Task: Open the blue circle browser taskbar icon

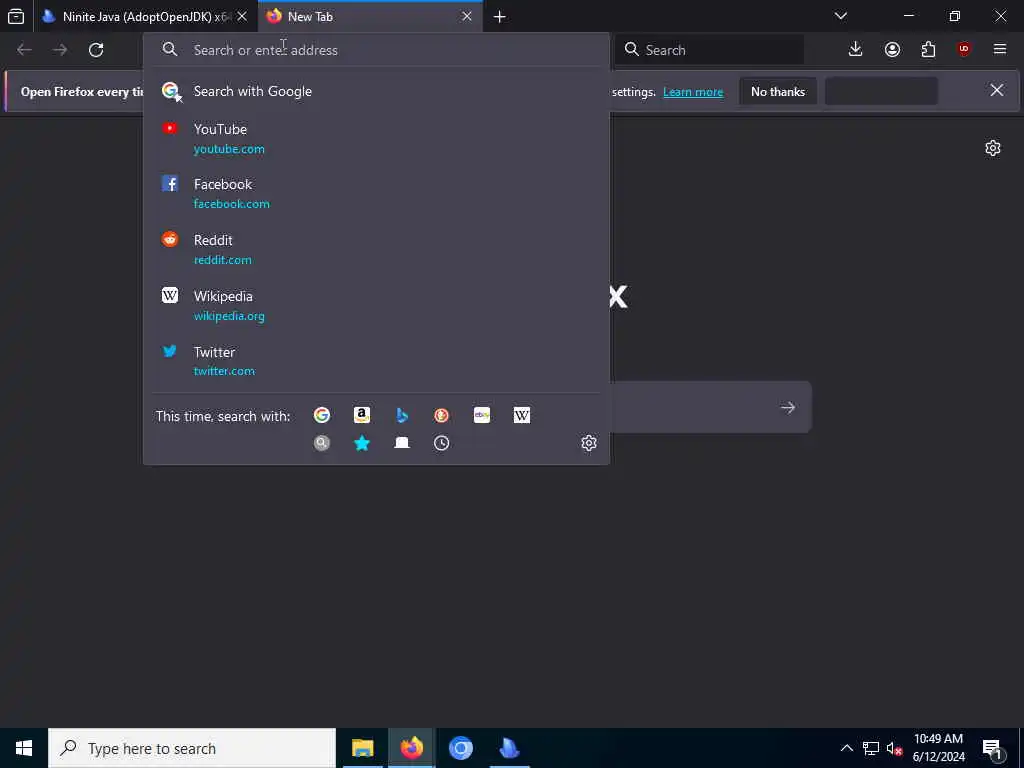Action: click(x=460, y=748)
